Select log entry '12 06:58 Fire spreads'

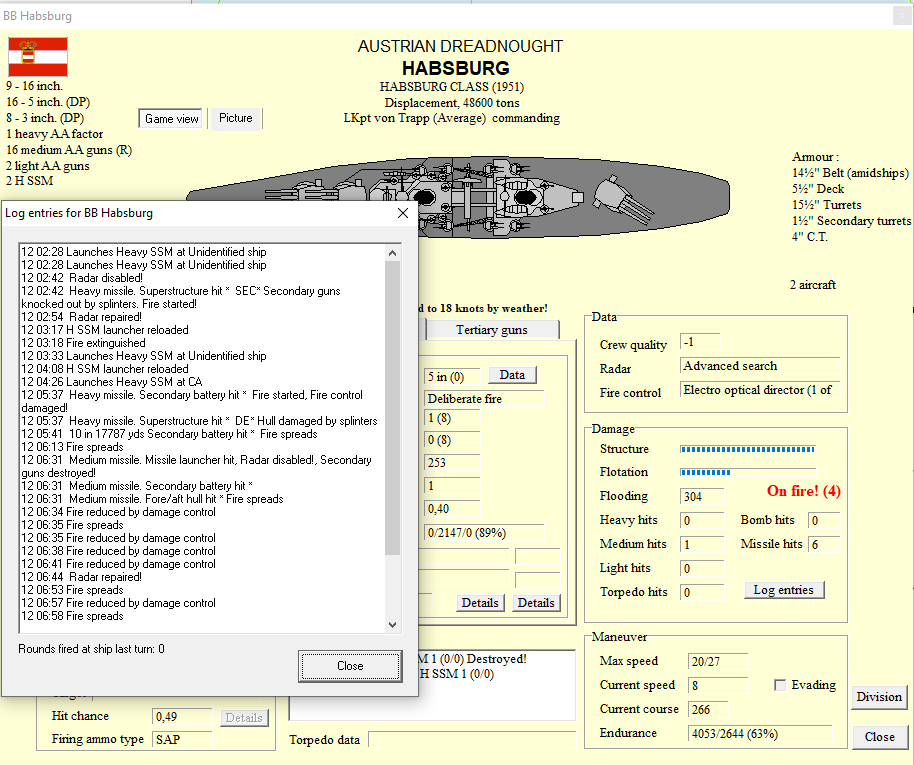72,616
